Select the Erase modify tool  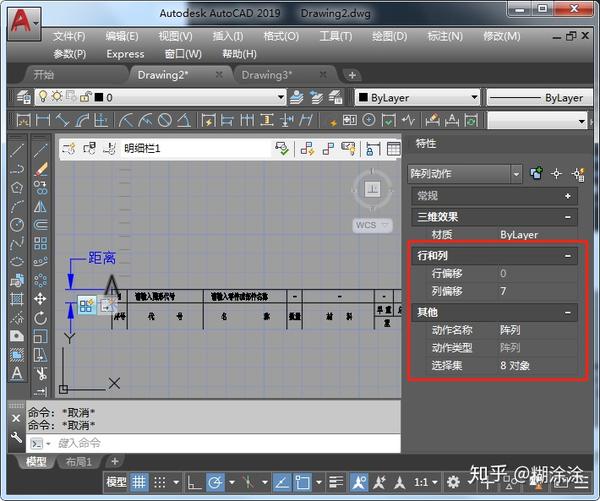40,169
